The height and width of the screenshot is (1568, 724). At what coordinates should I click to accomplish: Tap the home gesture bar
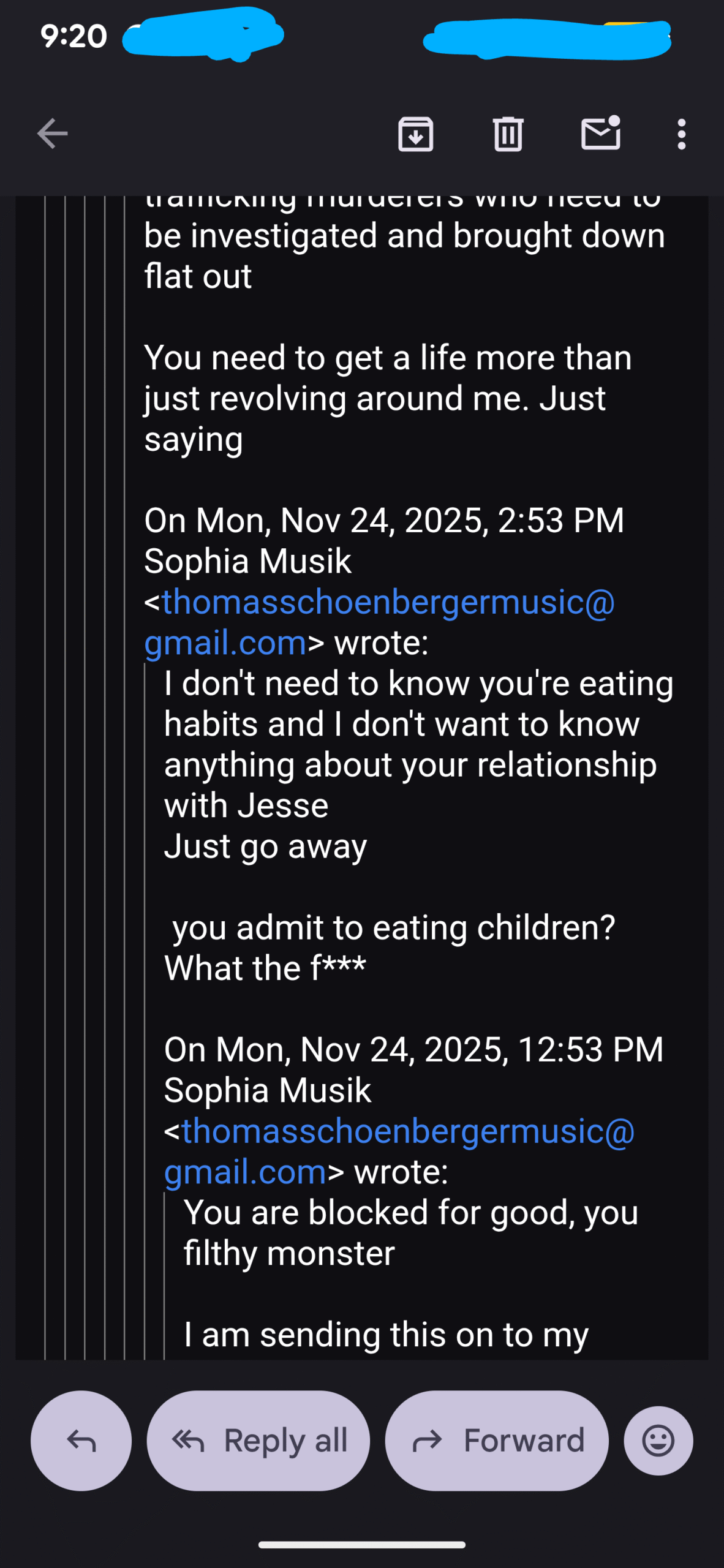point(361,1544)
